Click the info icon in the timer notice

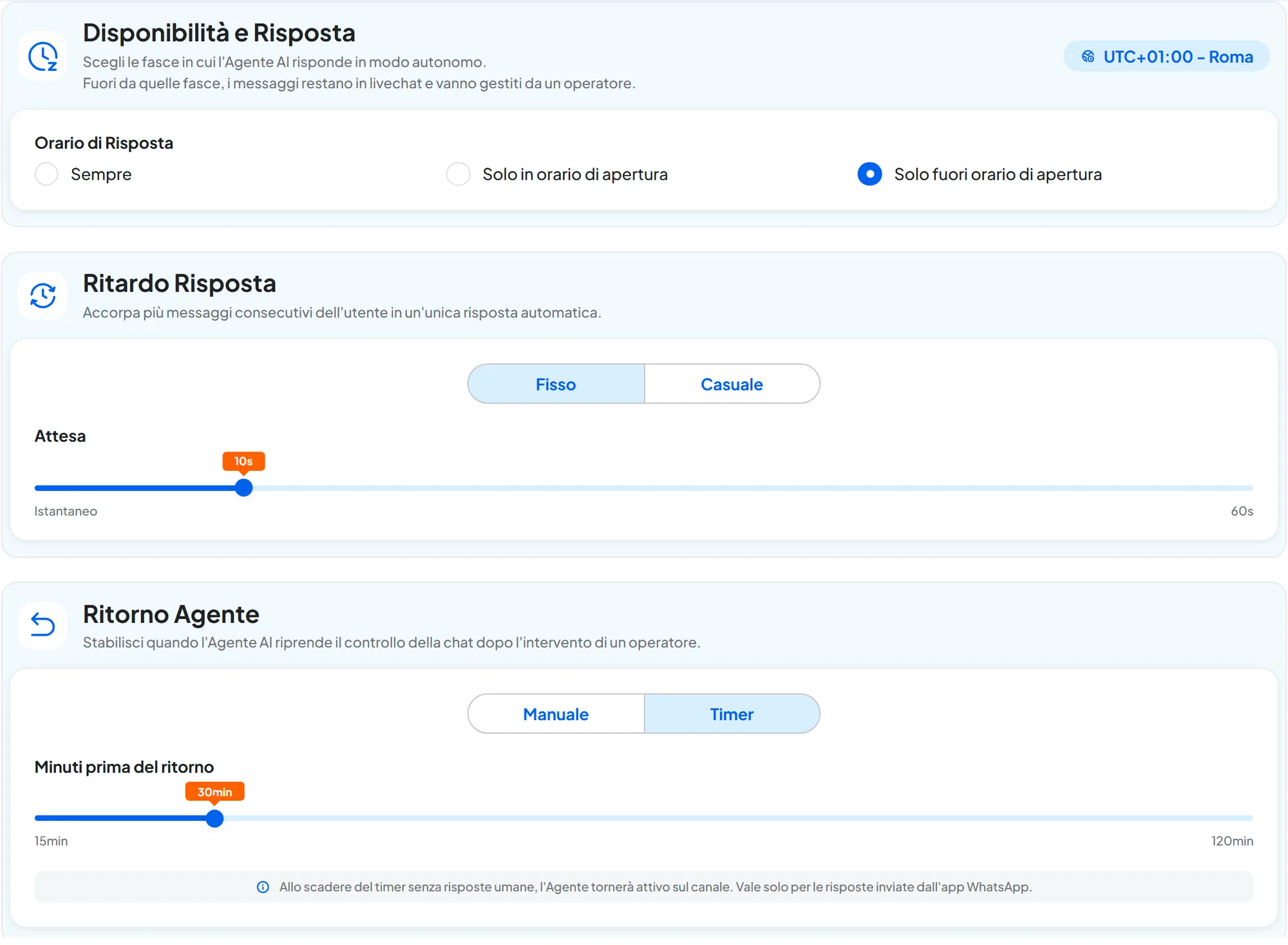click(x=263, y=887)
